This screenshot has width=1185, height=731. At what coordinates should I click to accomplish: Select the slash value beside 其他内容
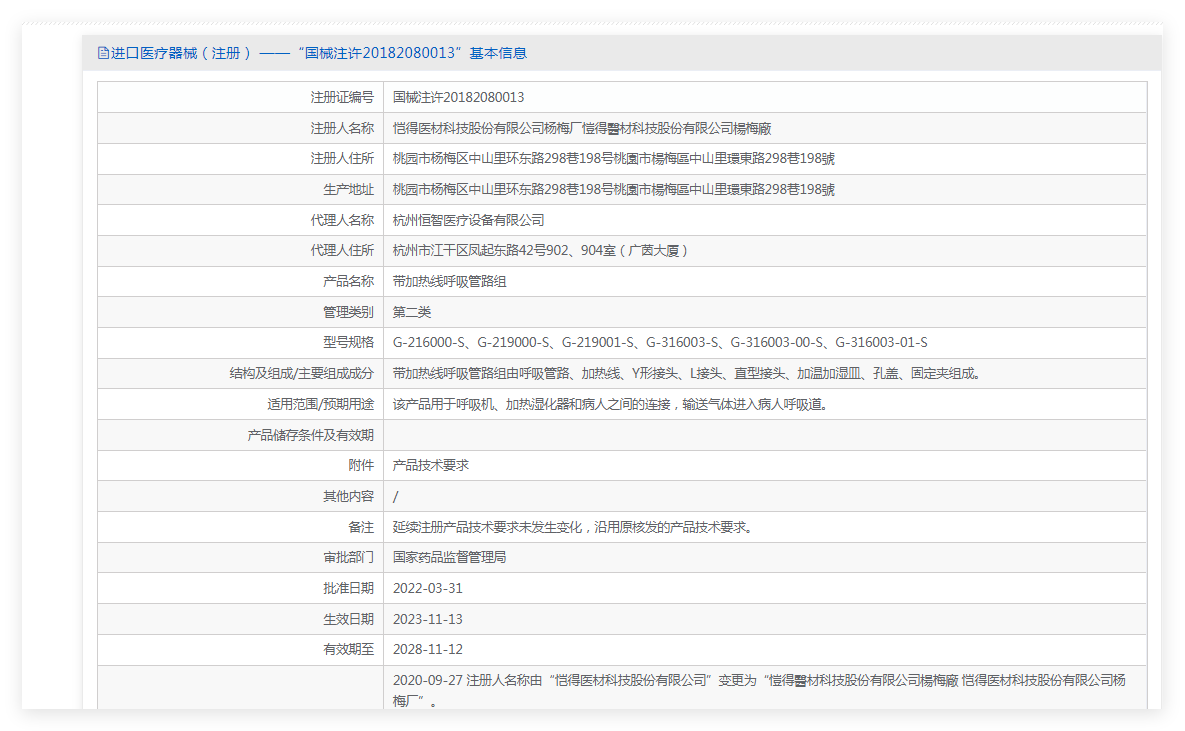pos(395,497)
